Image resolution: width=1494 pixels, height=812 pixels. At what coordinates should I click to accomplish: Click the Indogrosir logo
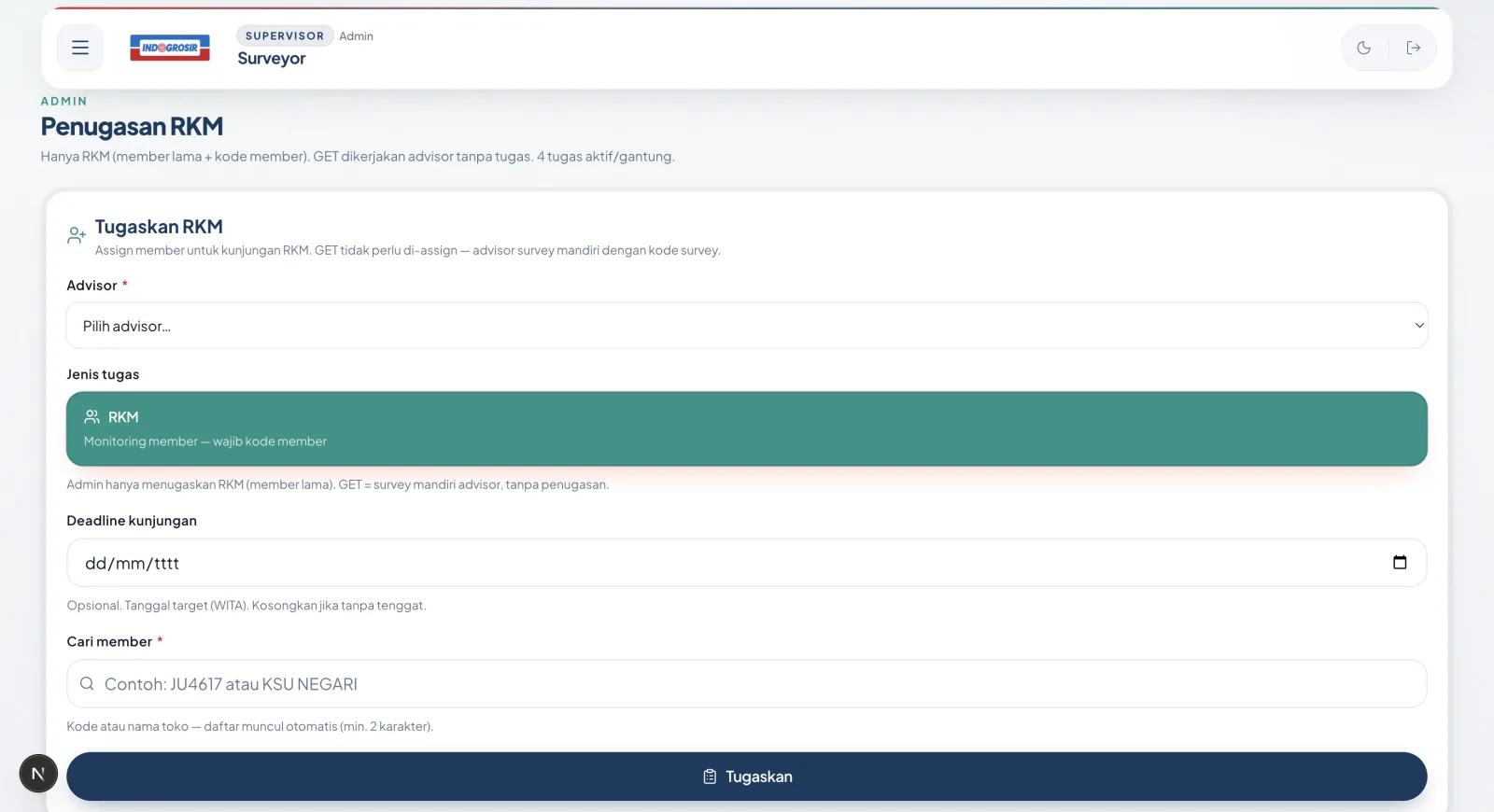pyautogui.click(x=170, y=48)
